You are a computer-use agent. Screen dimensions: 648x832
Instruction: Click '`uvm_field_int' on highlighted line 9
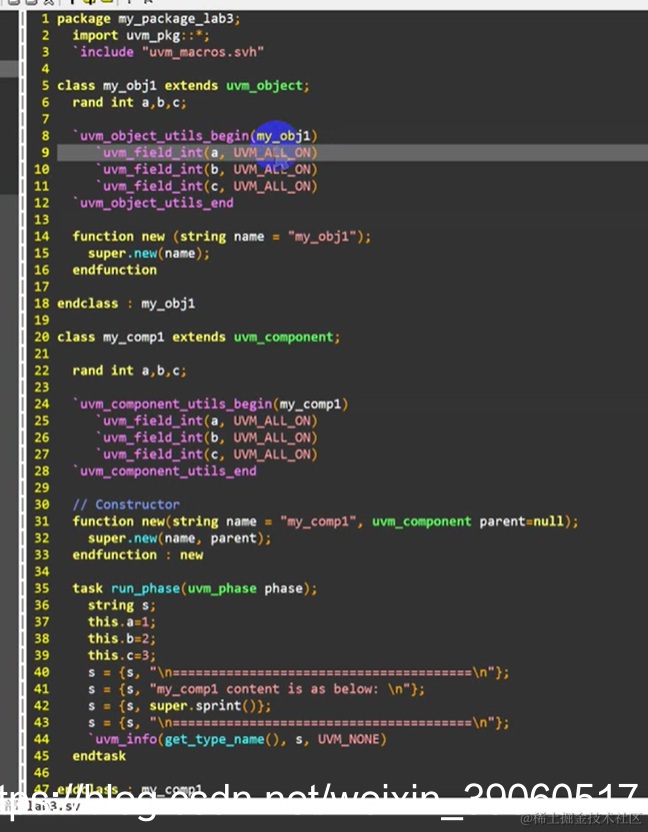[149, 153]
